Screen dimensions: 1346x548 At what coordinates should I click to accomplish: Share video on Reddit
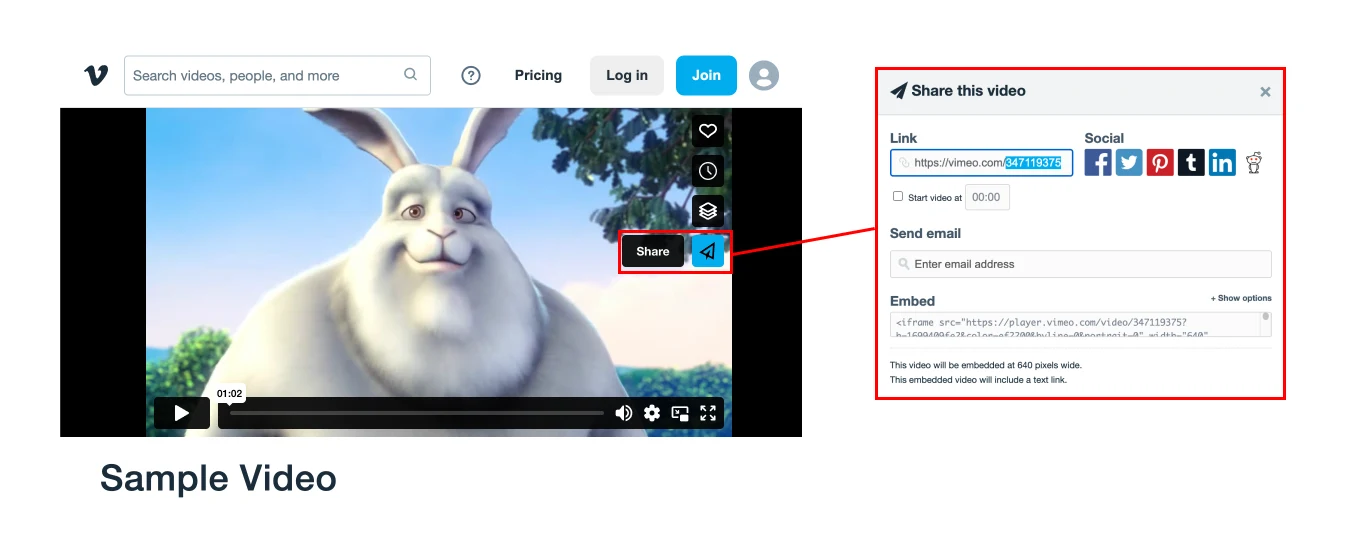pyautogui.click(x=1254, y=162)
